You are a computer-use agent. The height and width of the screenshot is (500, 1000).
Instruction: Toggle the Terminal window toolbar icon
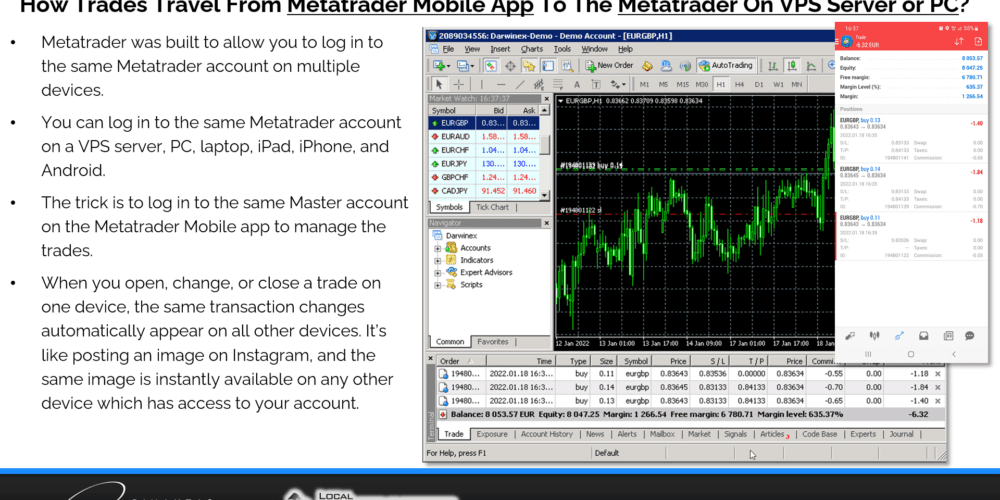(547, 66)
